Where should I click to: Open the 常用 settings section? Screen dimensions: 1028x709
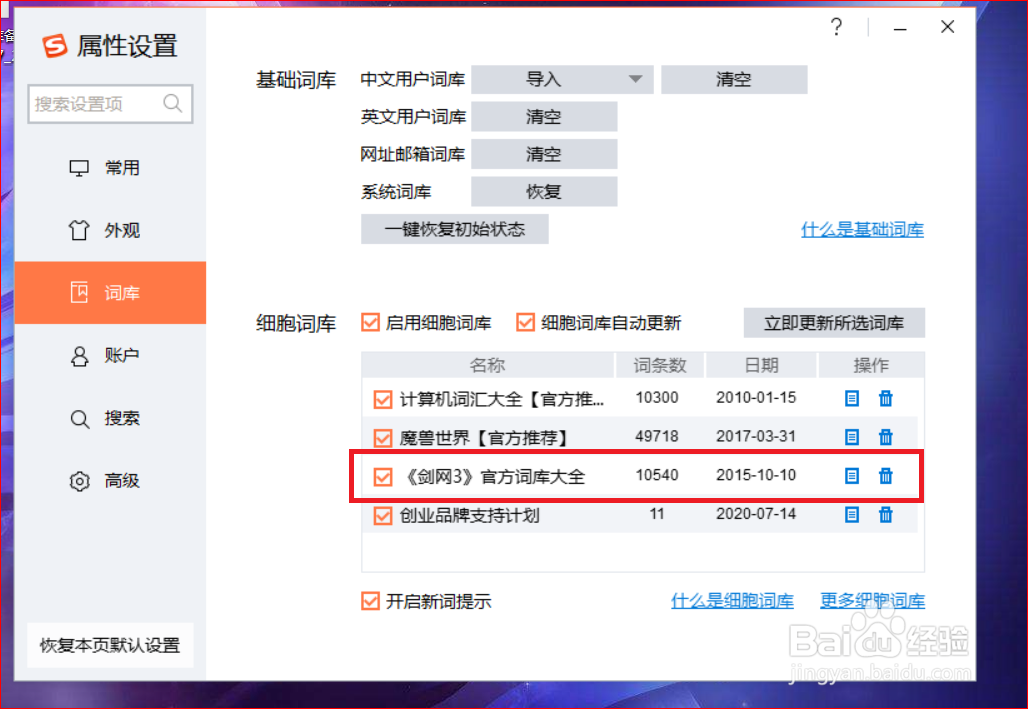pyautogui.click(x=110, y=168)
